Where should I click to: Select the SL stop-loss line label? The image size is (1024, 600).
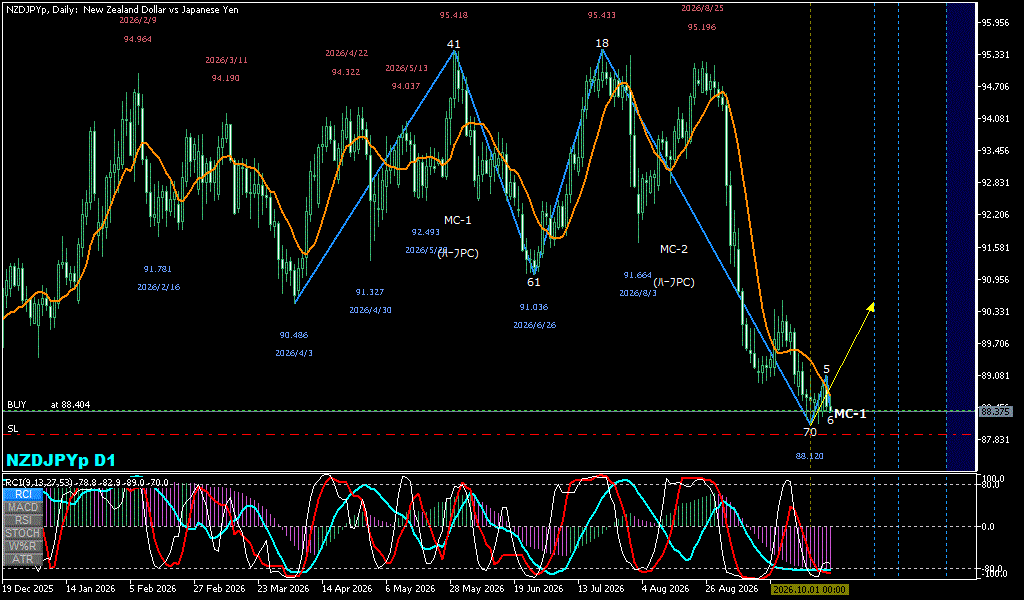tap(12, 429)
